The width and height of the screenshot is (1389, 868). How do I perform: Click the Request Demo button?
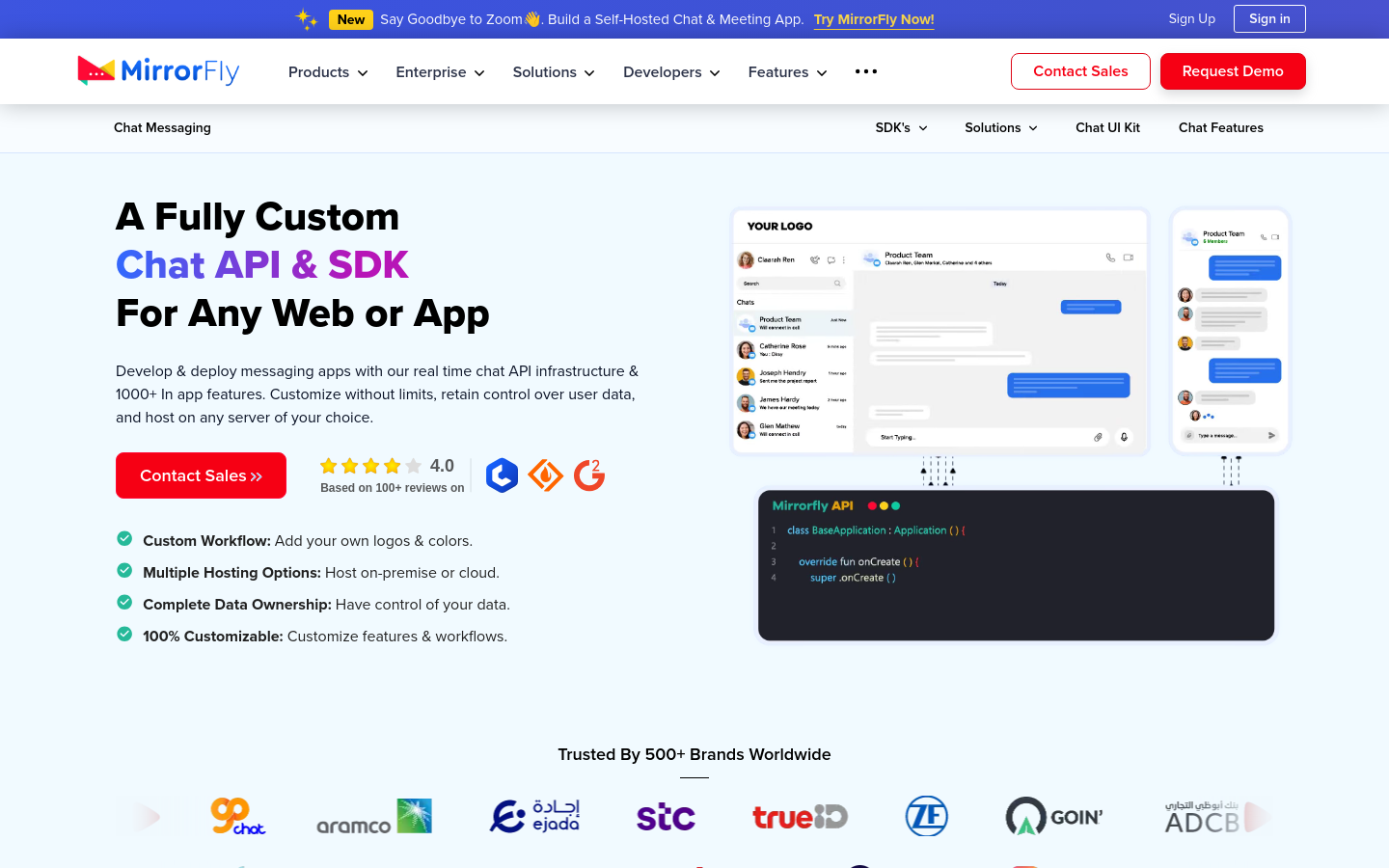tap(1233, 71)
